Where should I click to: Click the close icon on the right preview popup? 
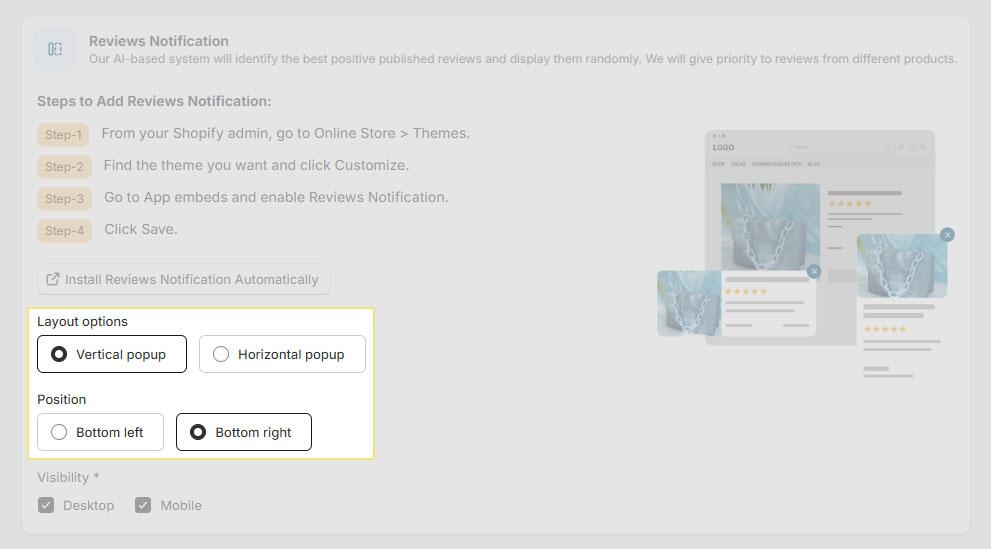[947, 235]
